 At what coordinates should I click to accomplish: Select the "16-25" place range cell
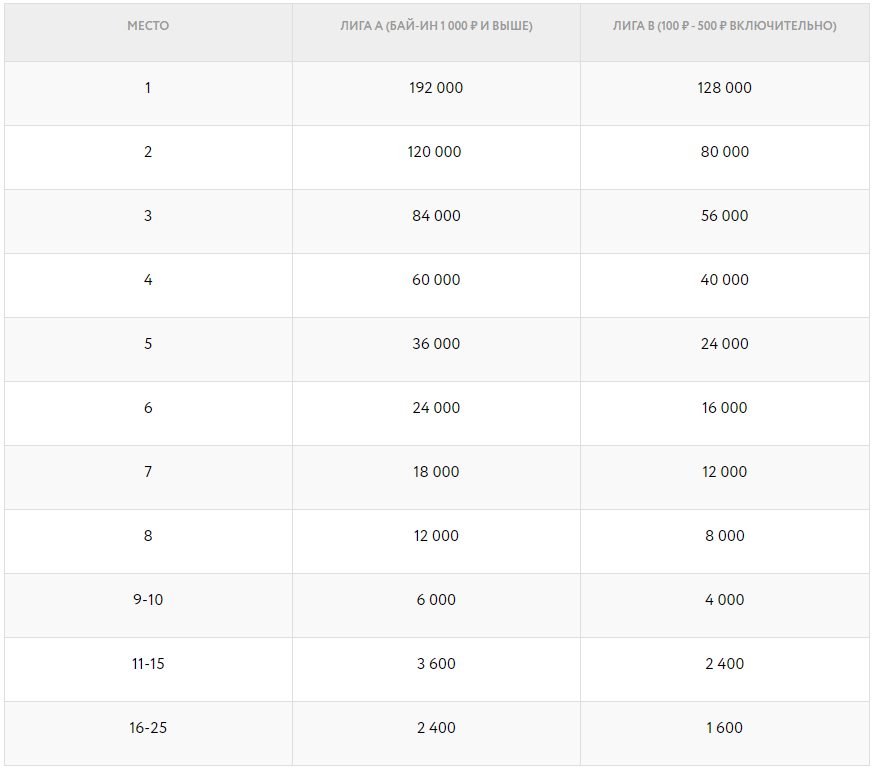tap(148, 728)
